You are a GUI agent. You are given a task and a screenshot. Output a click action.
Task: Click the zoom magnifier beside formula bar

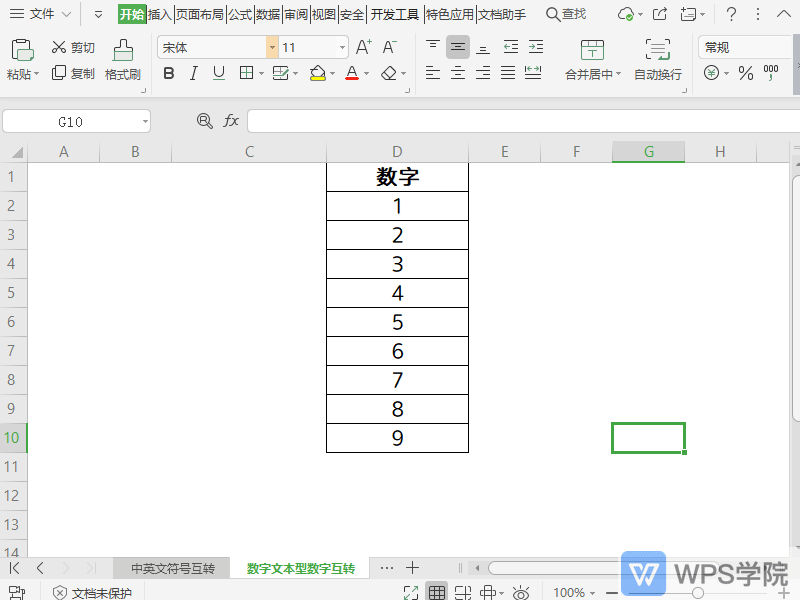[x=205, y=121]
